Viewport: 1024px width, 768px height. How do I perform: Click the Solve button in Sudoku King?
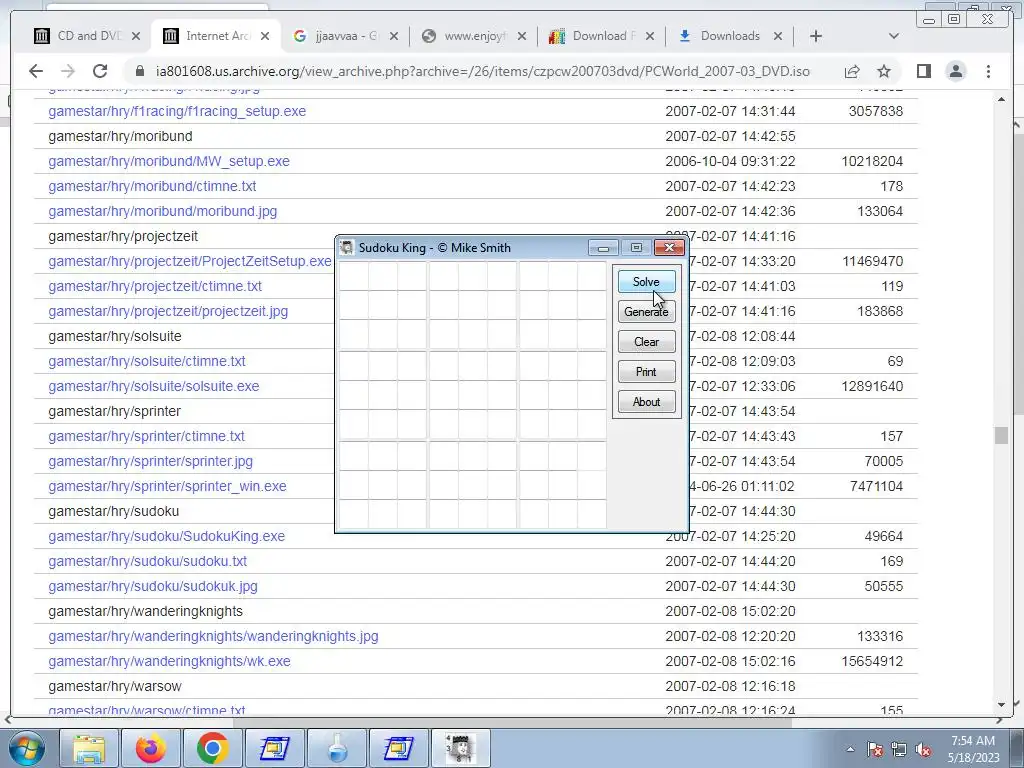tap(646, 281)
